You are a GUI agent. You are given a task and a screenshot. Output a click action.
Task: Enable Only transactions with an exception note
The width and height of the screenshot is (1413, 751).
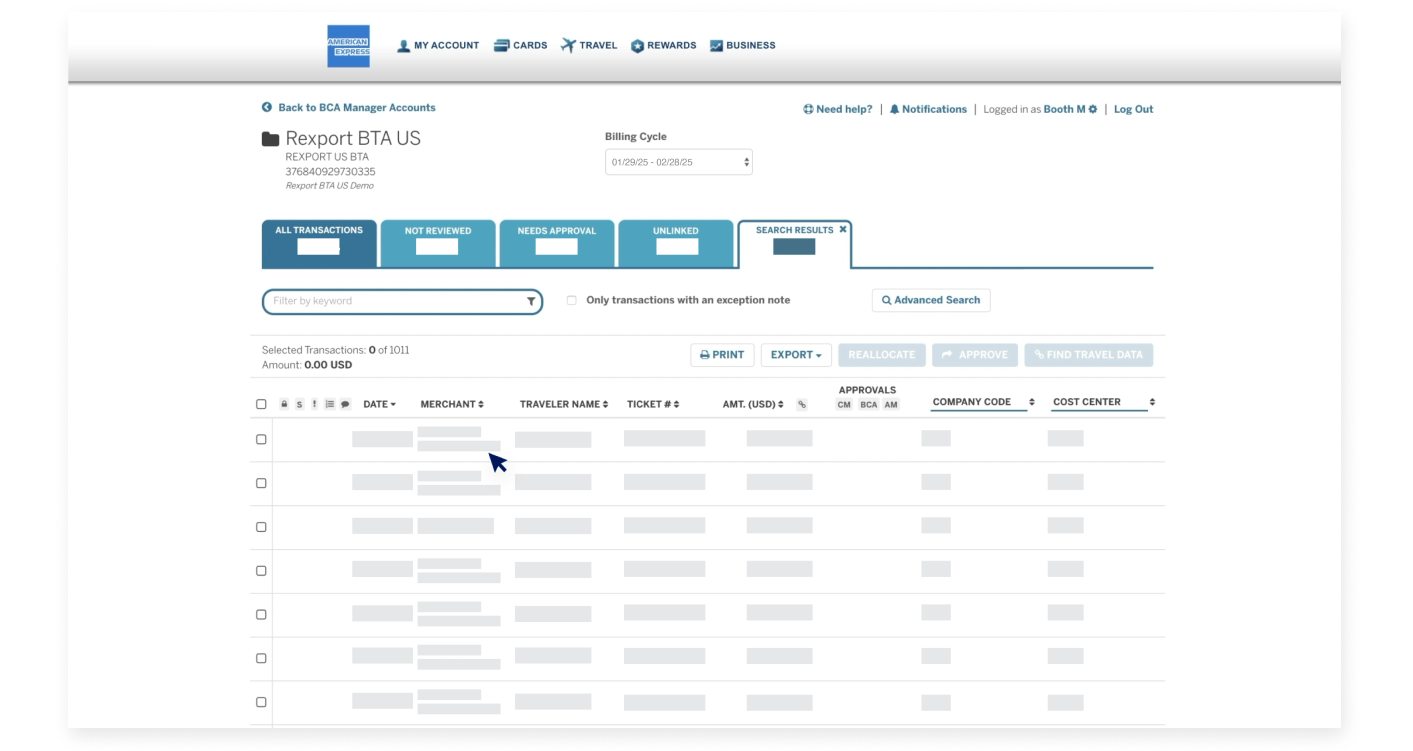570,300
